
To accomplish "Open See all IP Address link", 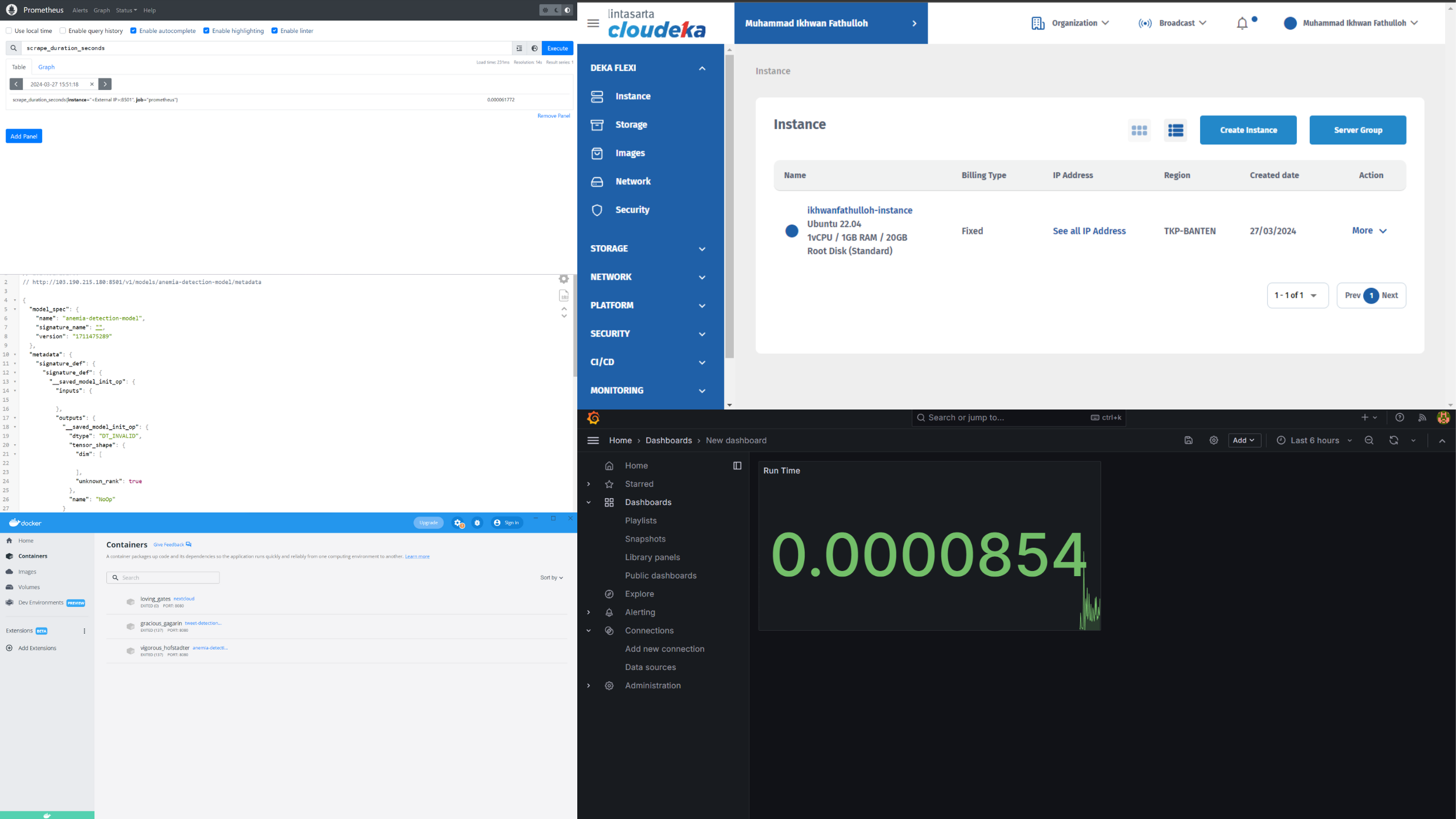I will coord(1089,231).
